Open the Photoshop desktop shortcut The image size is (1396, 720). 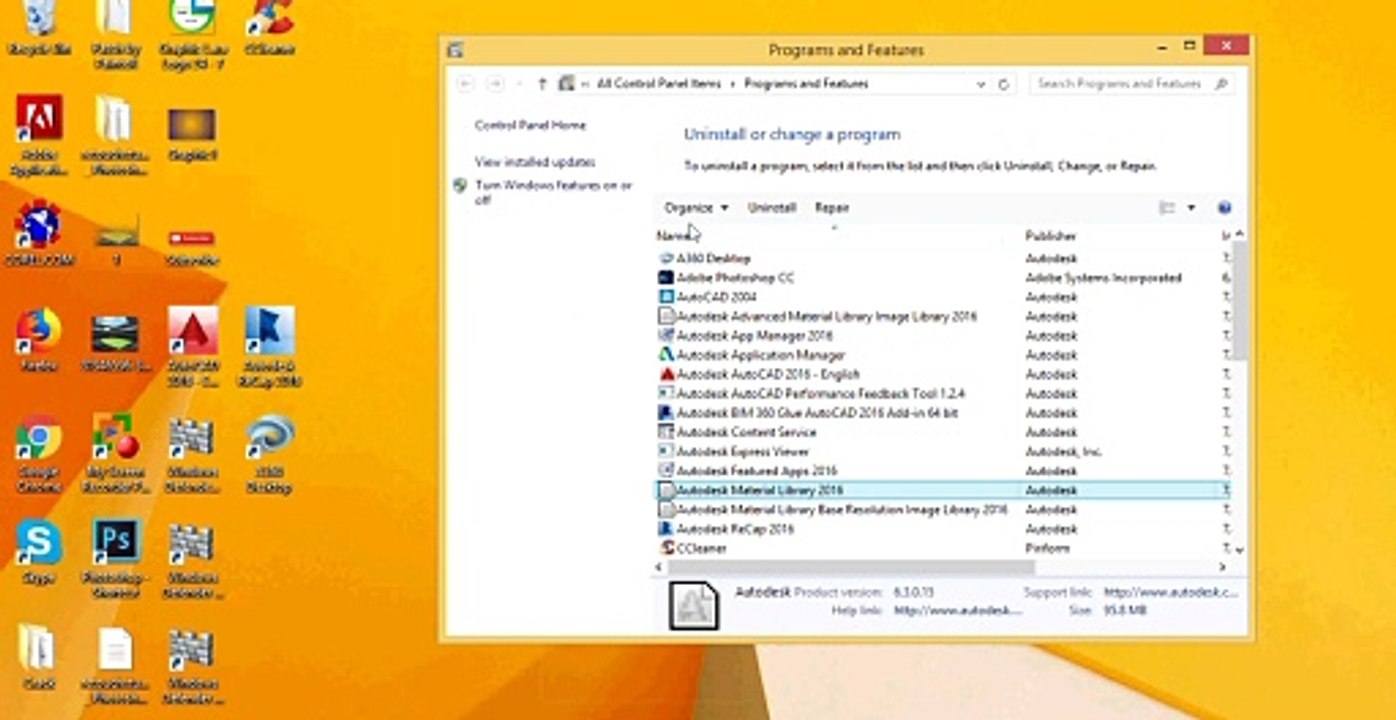pos(116,559)
